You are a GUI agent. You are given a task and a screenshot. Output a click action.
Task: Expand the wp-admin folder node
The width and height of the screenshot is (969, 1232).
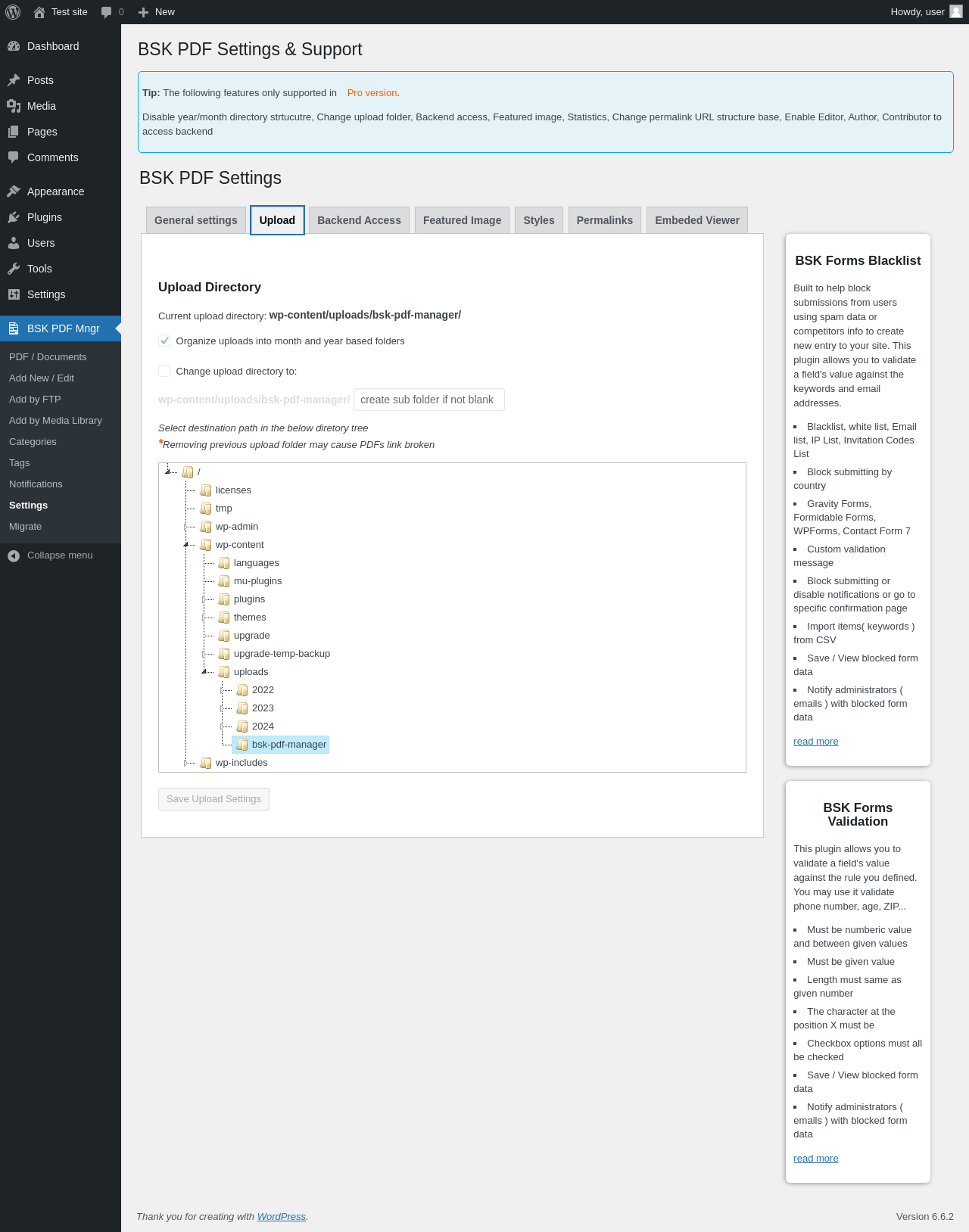pos(186,527)
